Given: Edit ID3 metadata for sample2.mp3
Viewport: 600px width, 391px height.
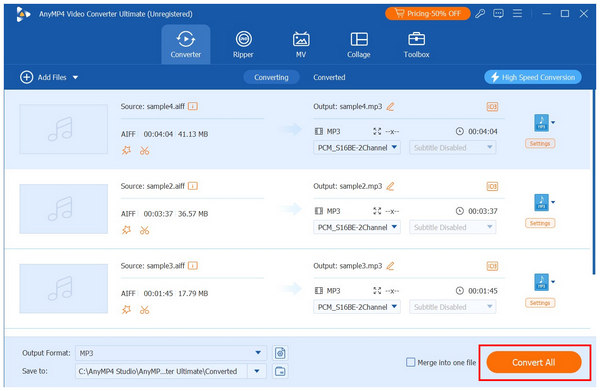Looking at the screenshot, I should click(492, 186).
